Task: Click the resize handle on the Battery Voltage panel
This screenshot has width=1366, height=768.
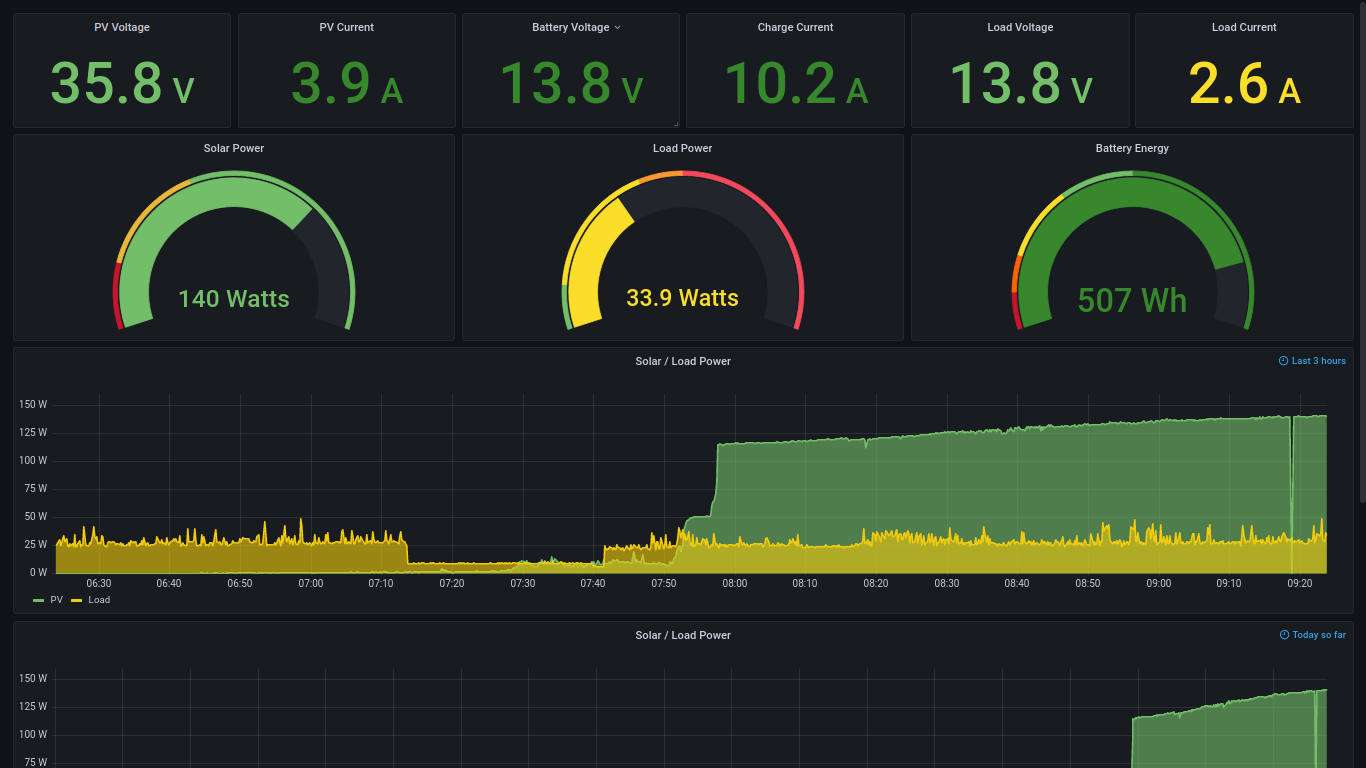Action: 676,124
